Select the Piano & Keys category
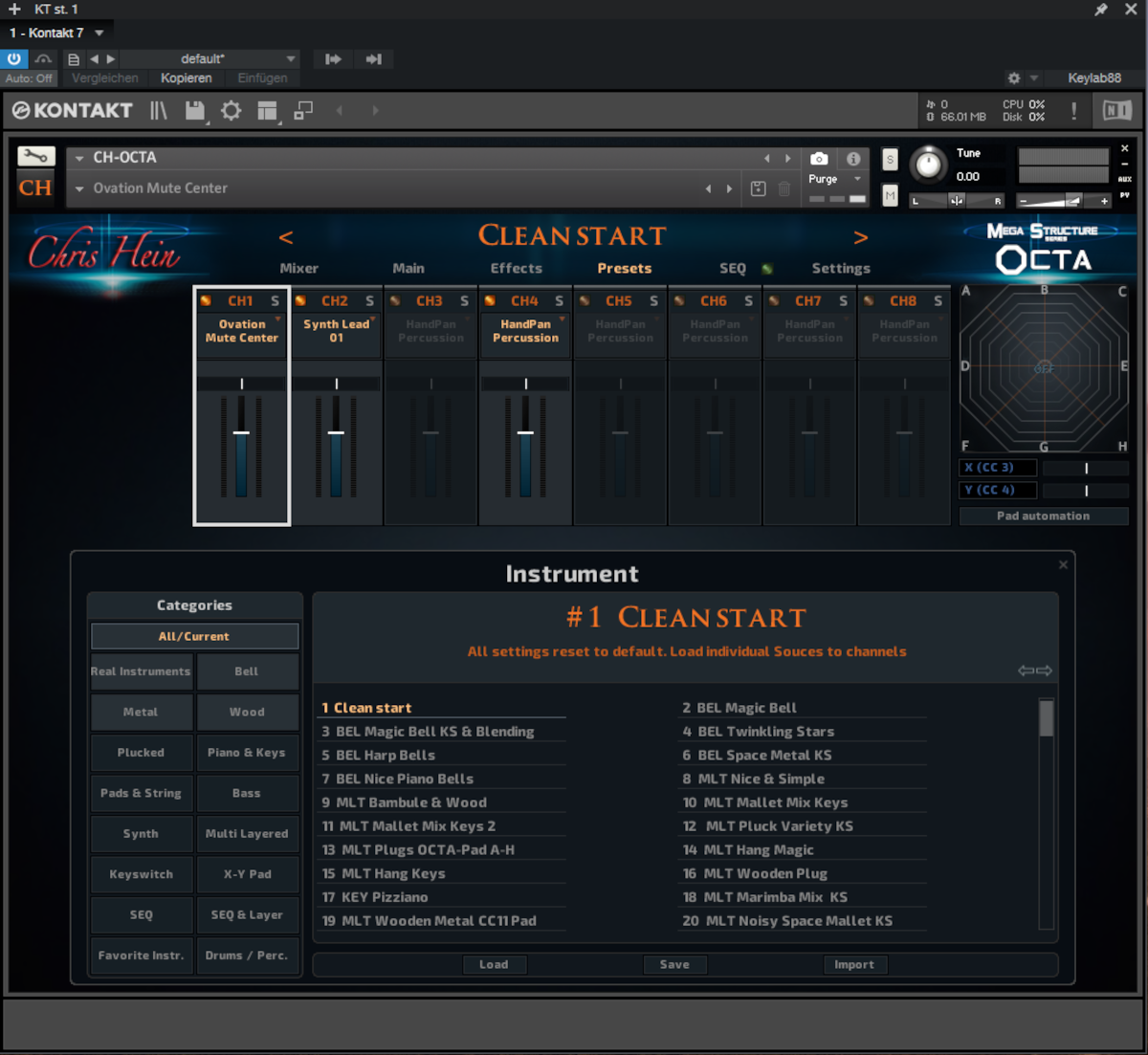The width and height of the screenshot is (1148, 1055). click(x=247, y=753)
